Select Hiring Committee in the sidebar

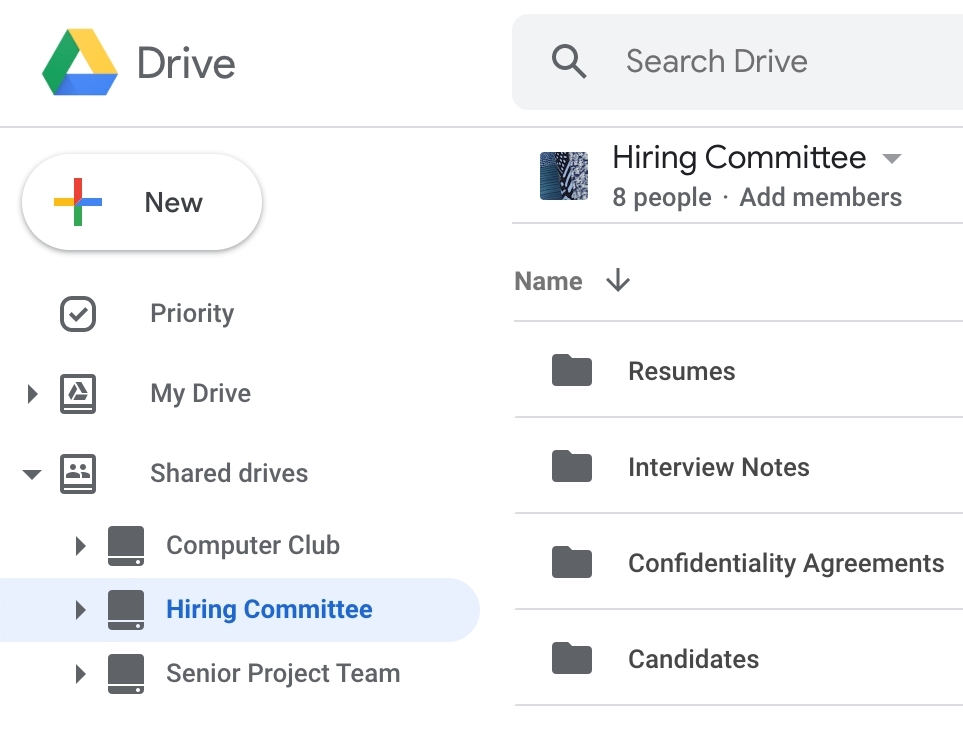pyautogui.click(x=270, y=609)
